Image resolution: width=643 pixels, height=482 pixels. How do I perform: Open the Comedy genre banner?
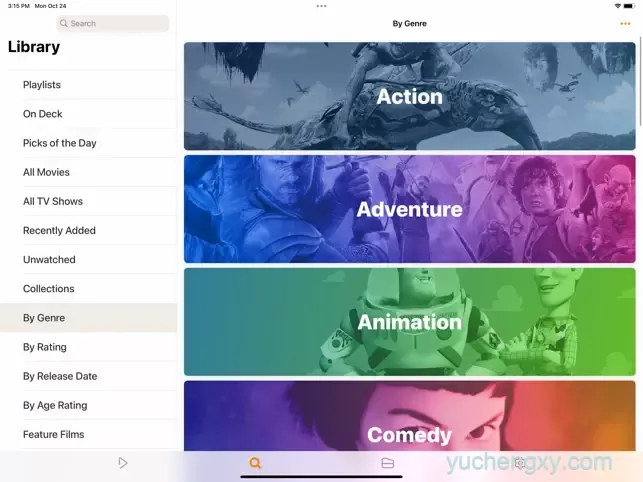coord(410,416)
